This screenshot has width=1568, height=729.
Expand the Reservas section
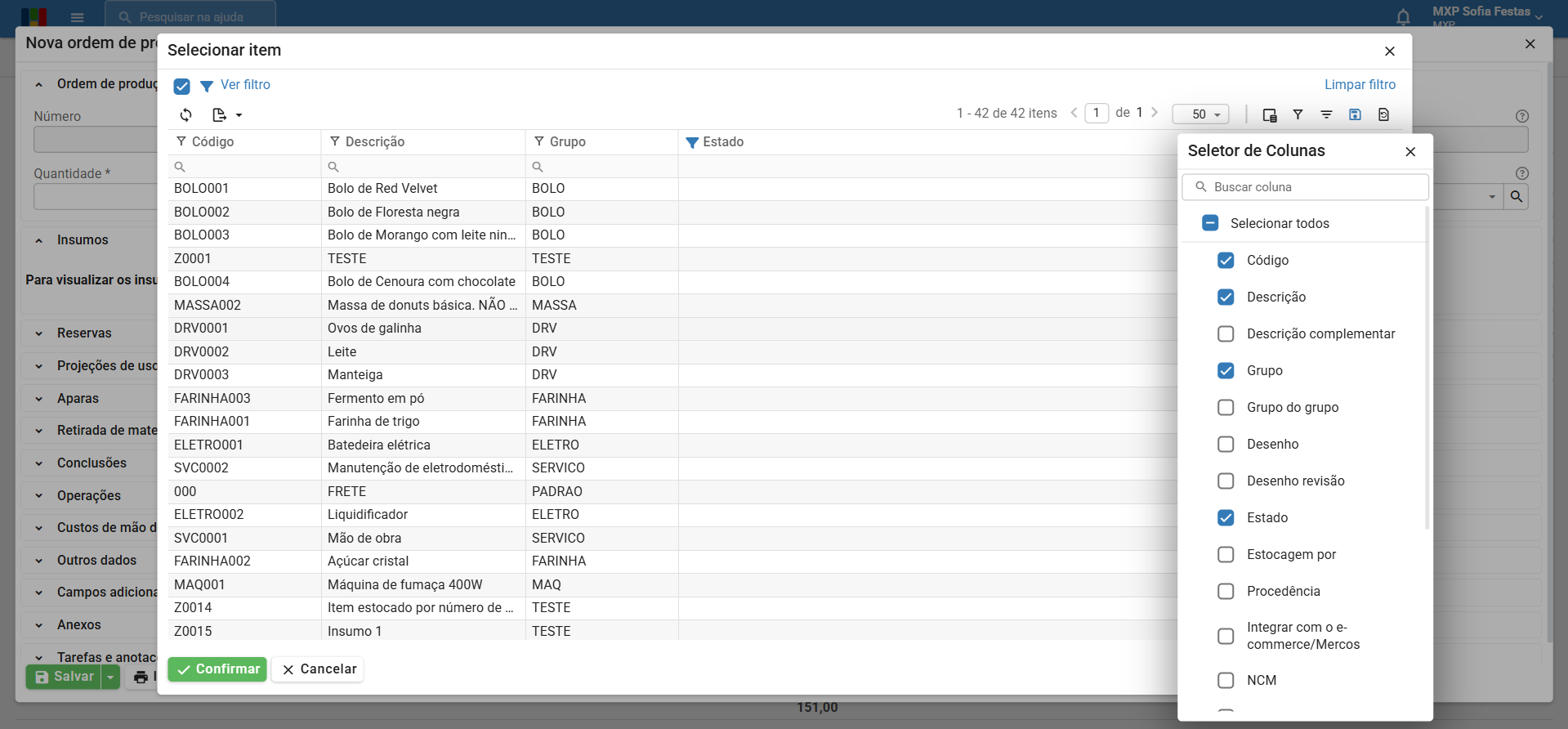38,333
